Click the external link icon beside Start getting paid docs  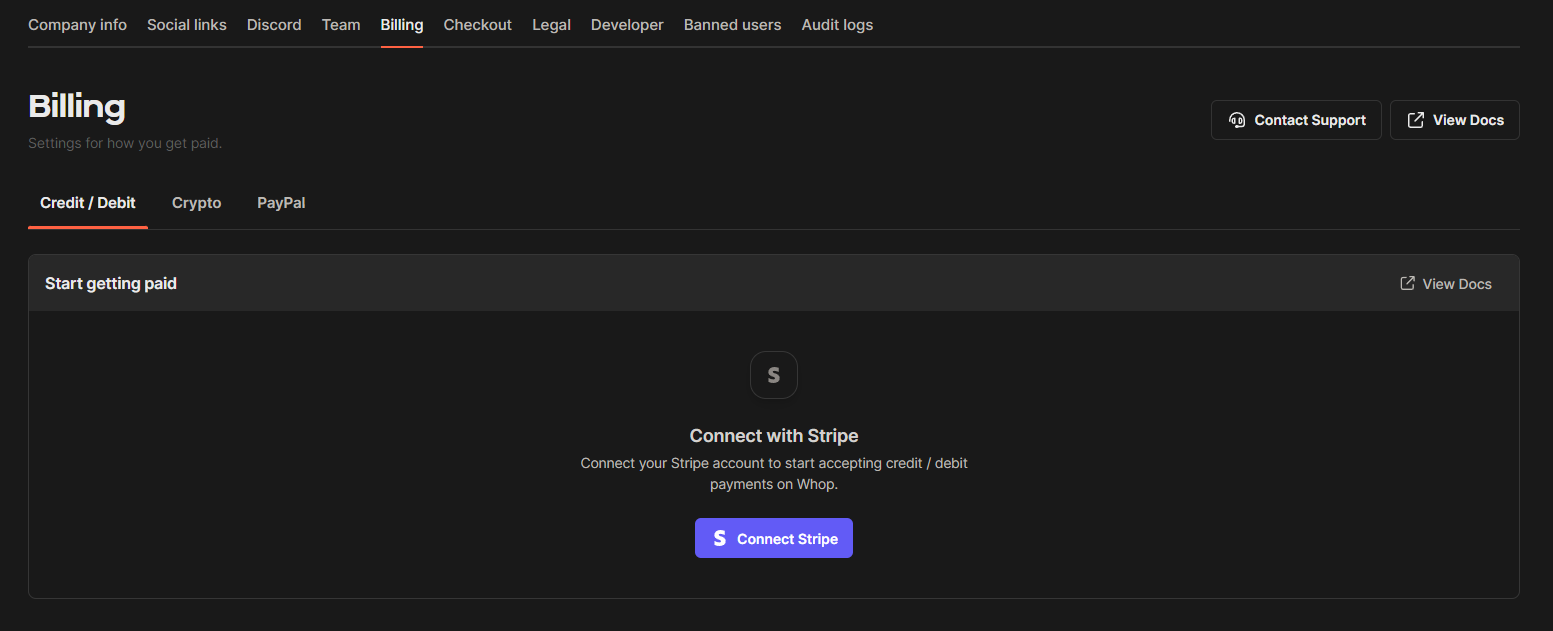point(1408,283)
